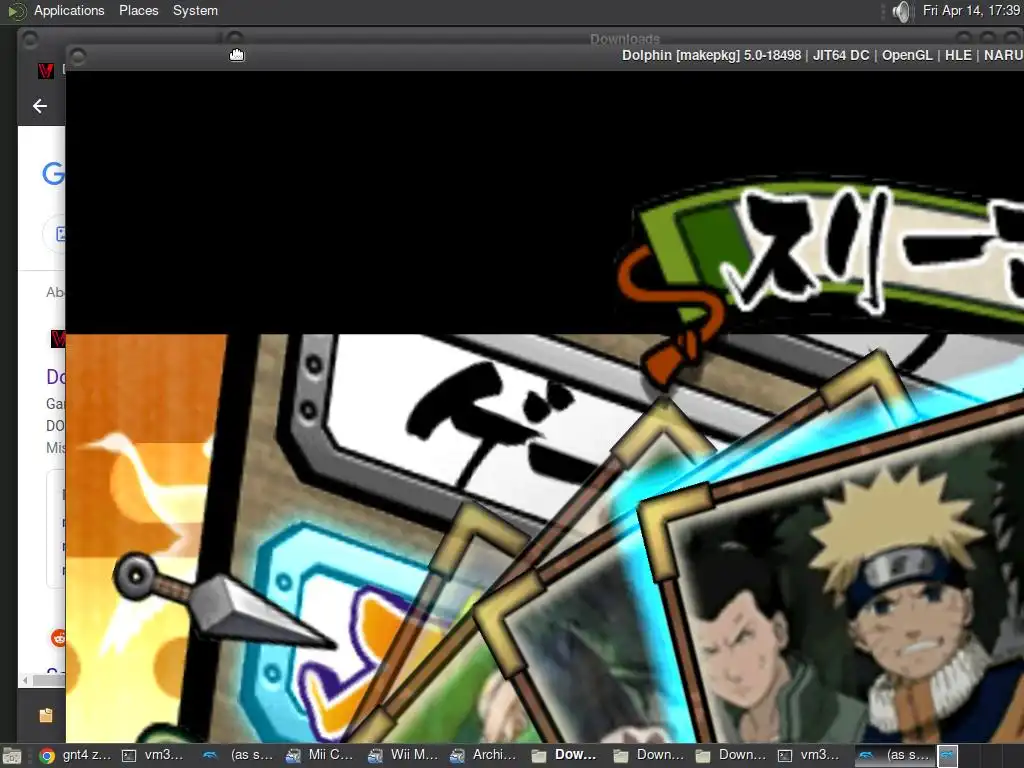Switch to the Chrome 'gnt4 z...' taskbar entry

coord(75,755)
